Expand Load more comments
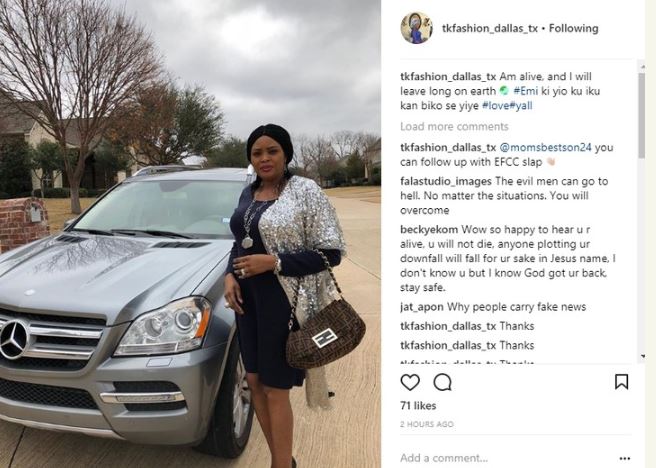 pyautogui.click(x=454, y=126)
